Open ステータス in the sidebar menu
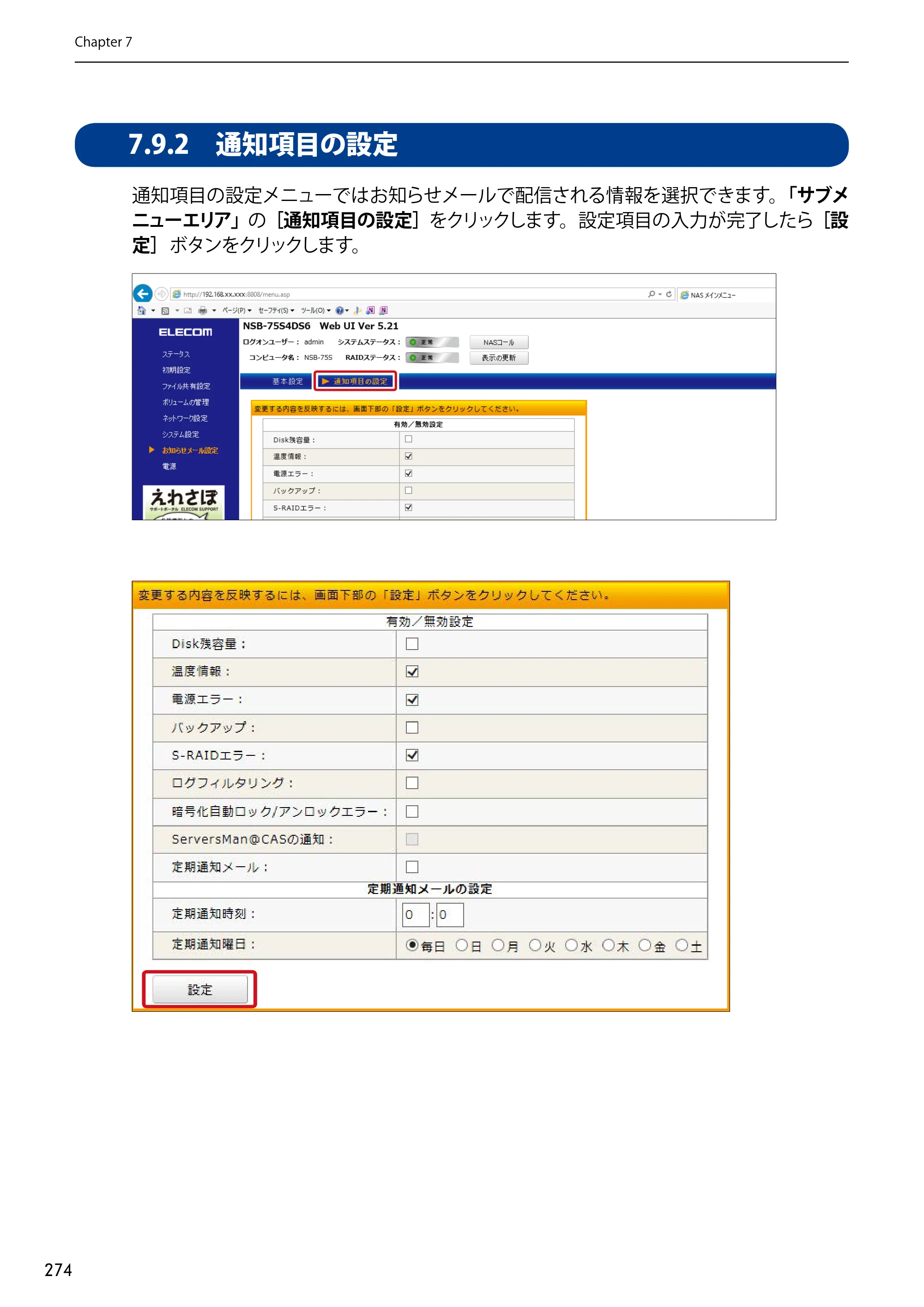Image resolution: width=924 pixels, height=1307 pixels. pos(176,354)
